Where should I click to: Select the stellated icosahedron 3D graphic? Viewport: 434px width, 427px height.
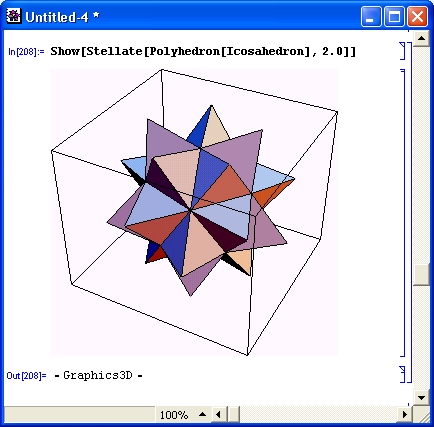point(194,212)
